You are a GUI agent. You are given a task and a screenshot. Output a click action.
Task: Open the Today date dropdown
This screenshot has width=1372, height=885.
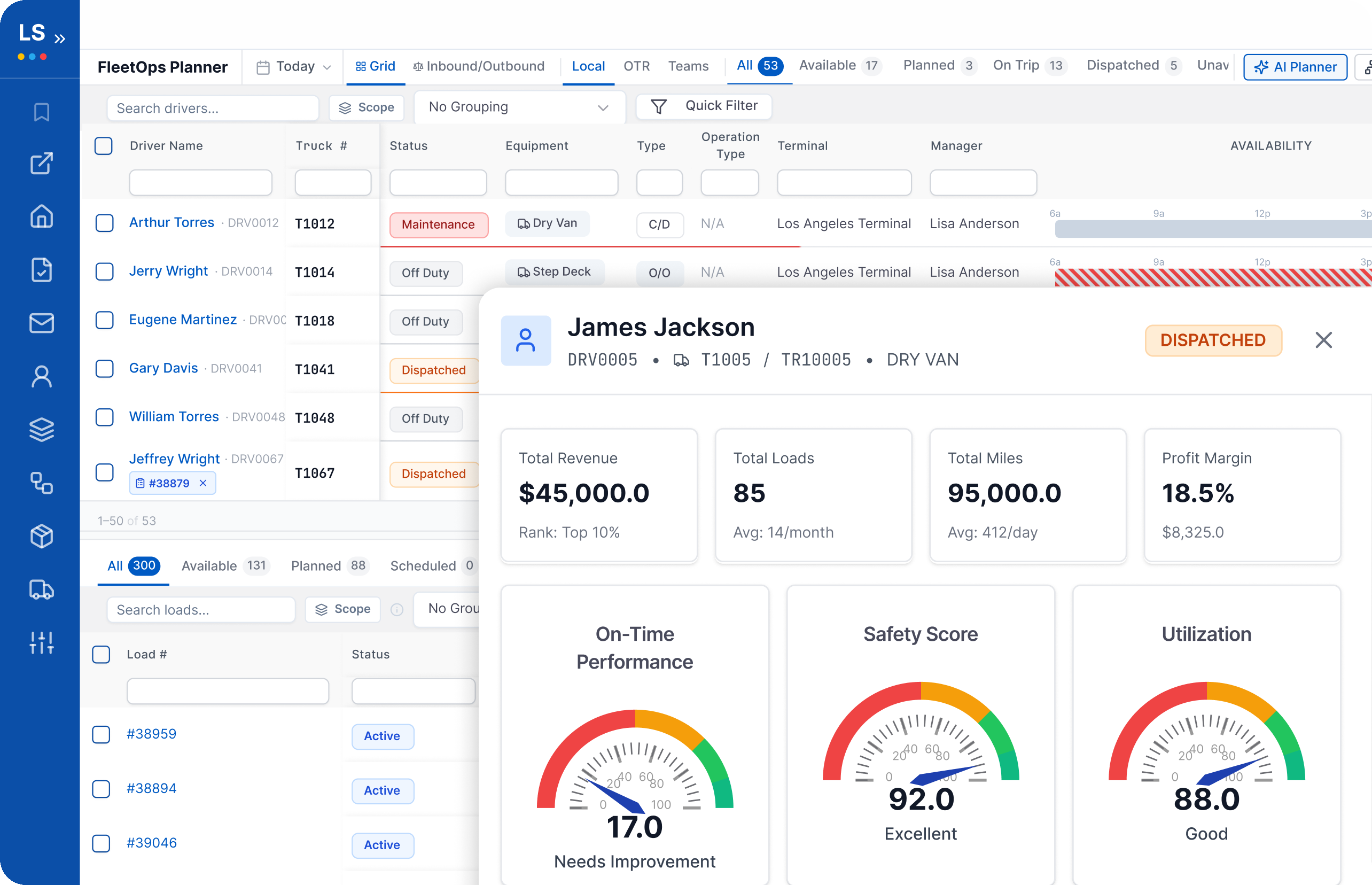tap(294, 67)
